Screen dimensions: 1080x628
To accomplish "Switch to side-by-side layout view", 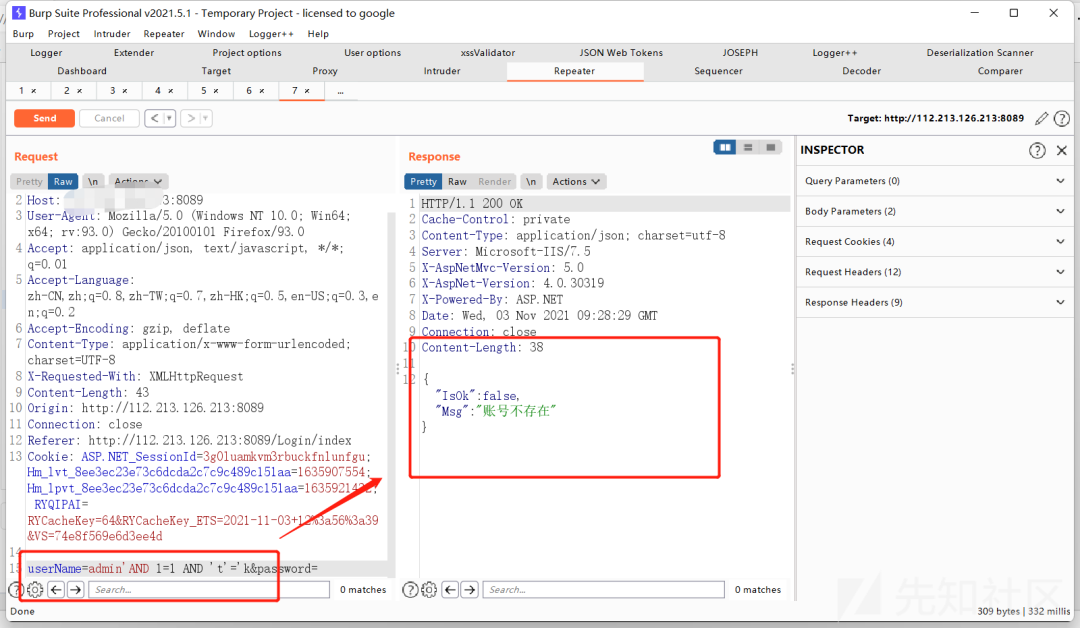I will (x=725, y=147).
